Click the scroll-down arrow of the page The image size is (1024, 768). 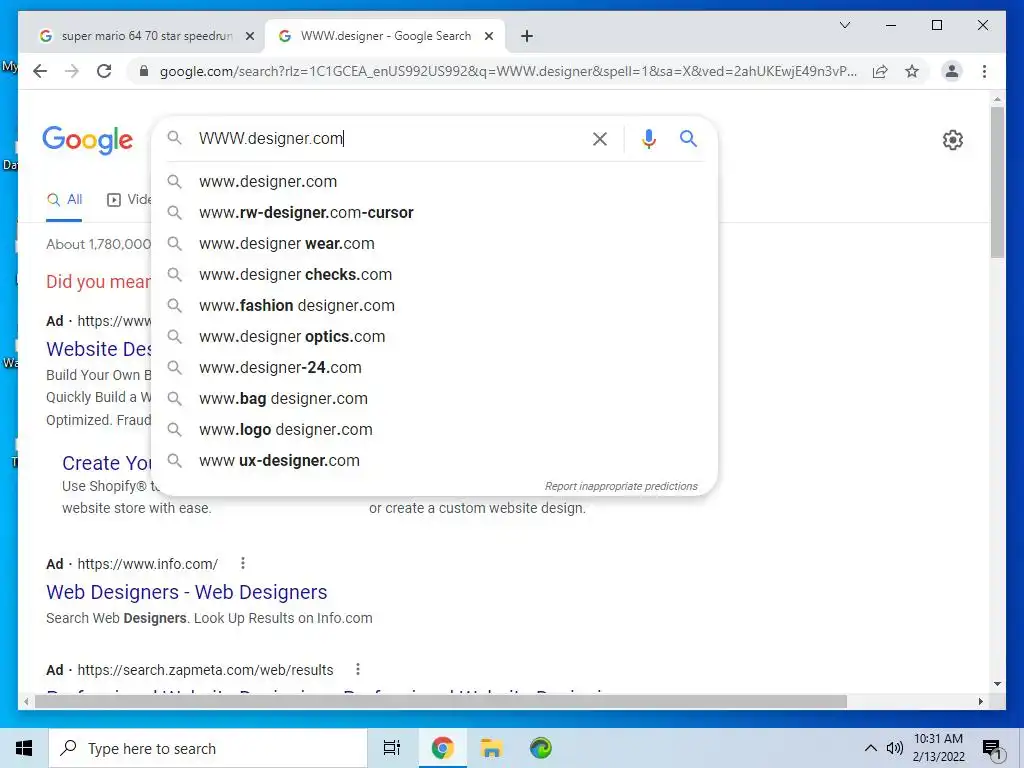pos(997,684)
